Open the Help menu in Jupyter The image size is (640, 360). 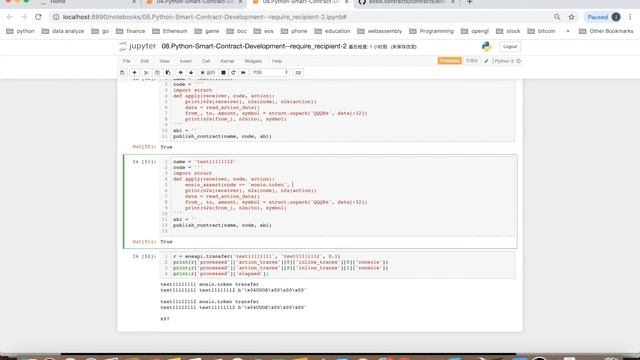coord(277,61)
